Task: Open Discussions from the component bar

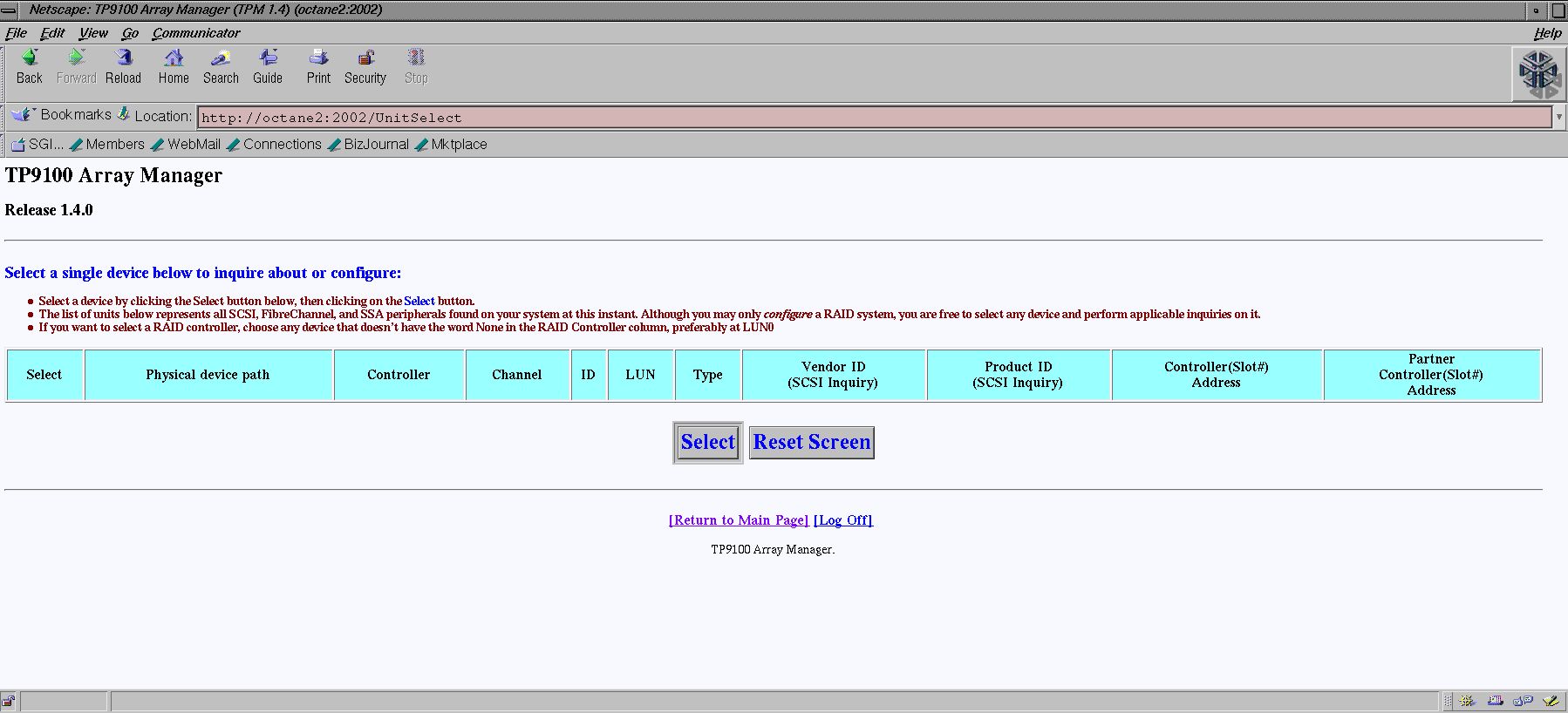Action: click(1523, 701)
